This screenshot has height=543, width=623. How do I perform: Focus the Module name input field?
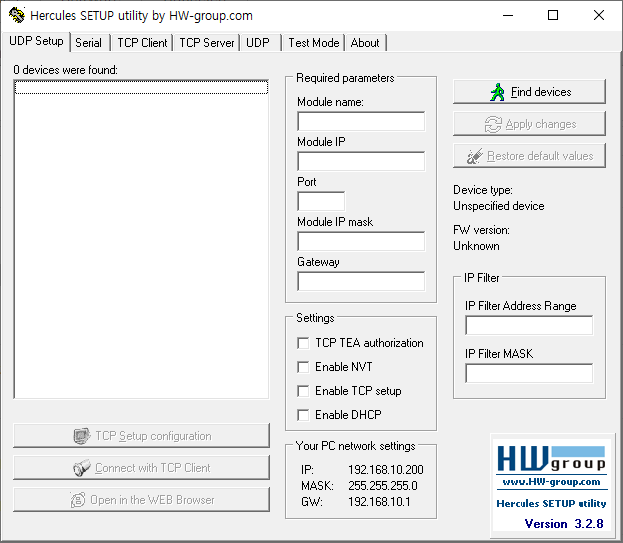tap(361, 121)
